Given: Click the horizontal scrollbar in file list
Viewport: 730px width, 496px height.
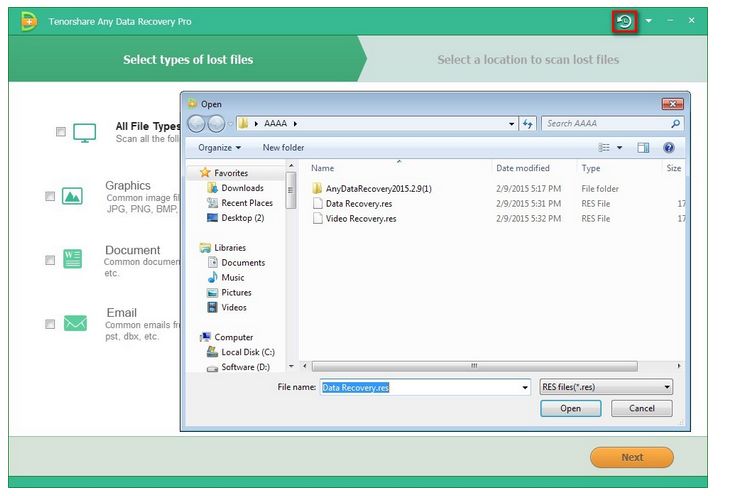Looking at the screenshot, I should click(x=474, y=366).
